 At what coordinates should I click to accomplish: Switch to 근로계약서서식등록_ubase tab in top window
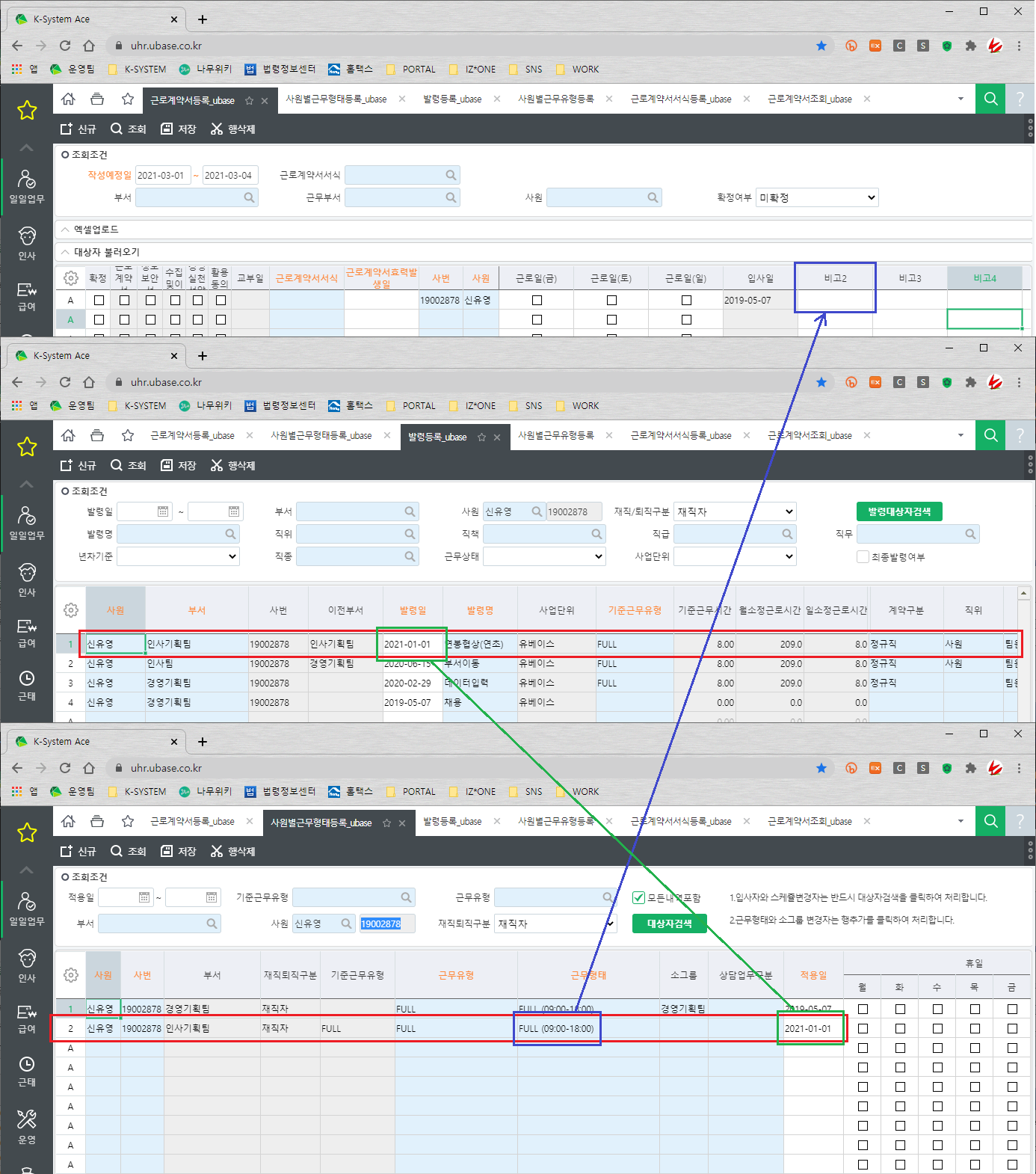click(x=681, y=99)
